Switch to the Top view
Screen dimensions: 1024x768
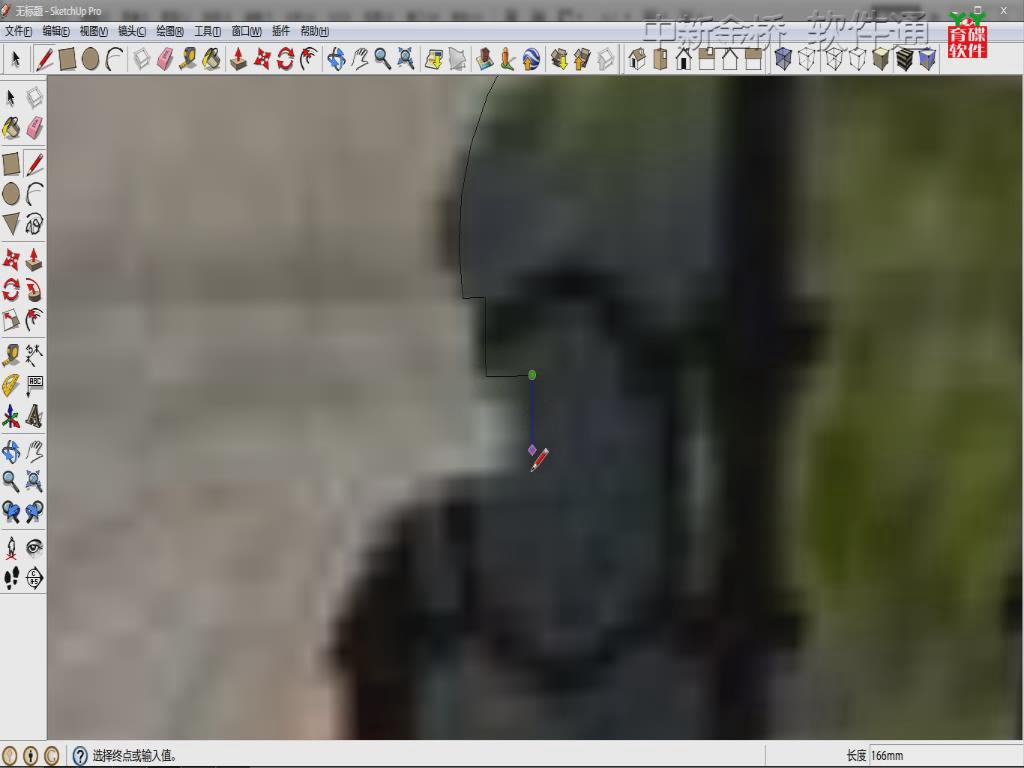[660, 59]
